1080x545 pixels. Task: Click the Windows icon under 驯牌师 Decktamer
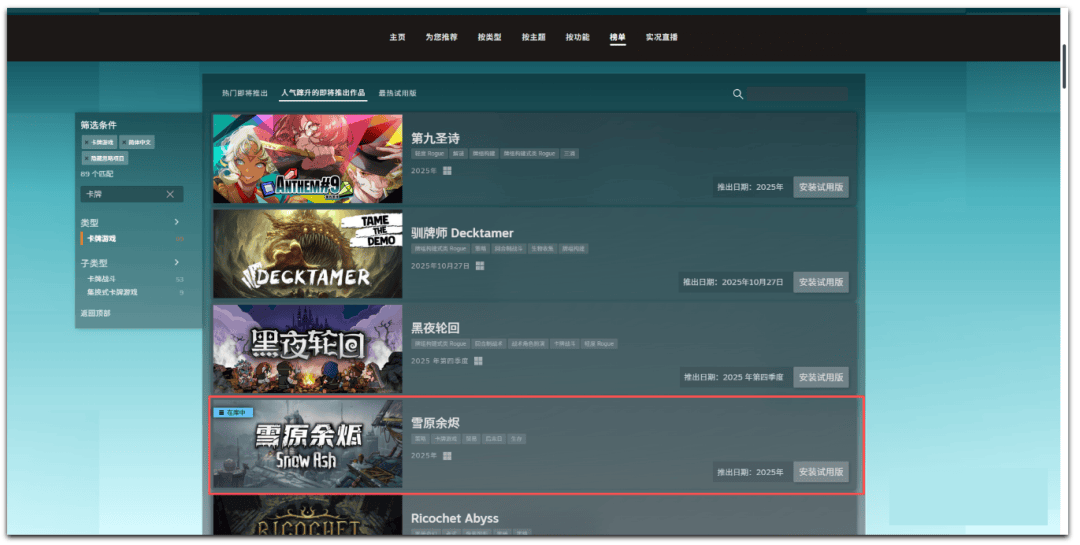[480, 266]
